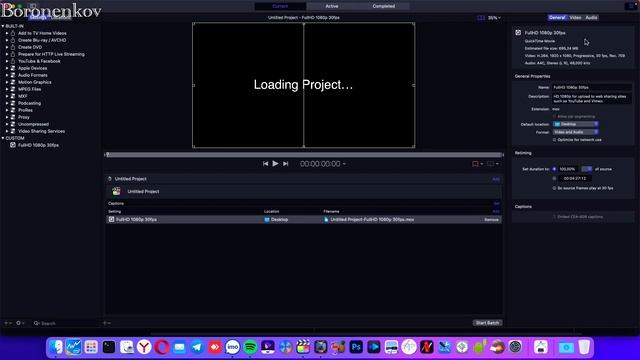Open the Default location dropdown
This screenshot has height=360, width=640.
[576, 124]
